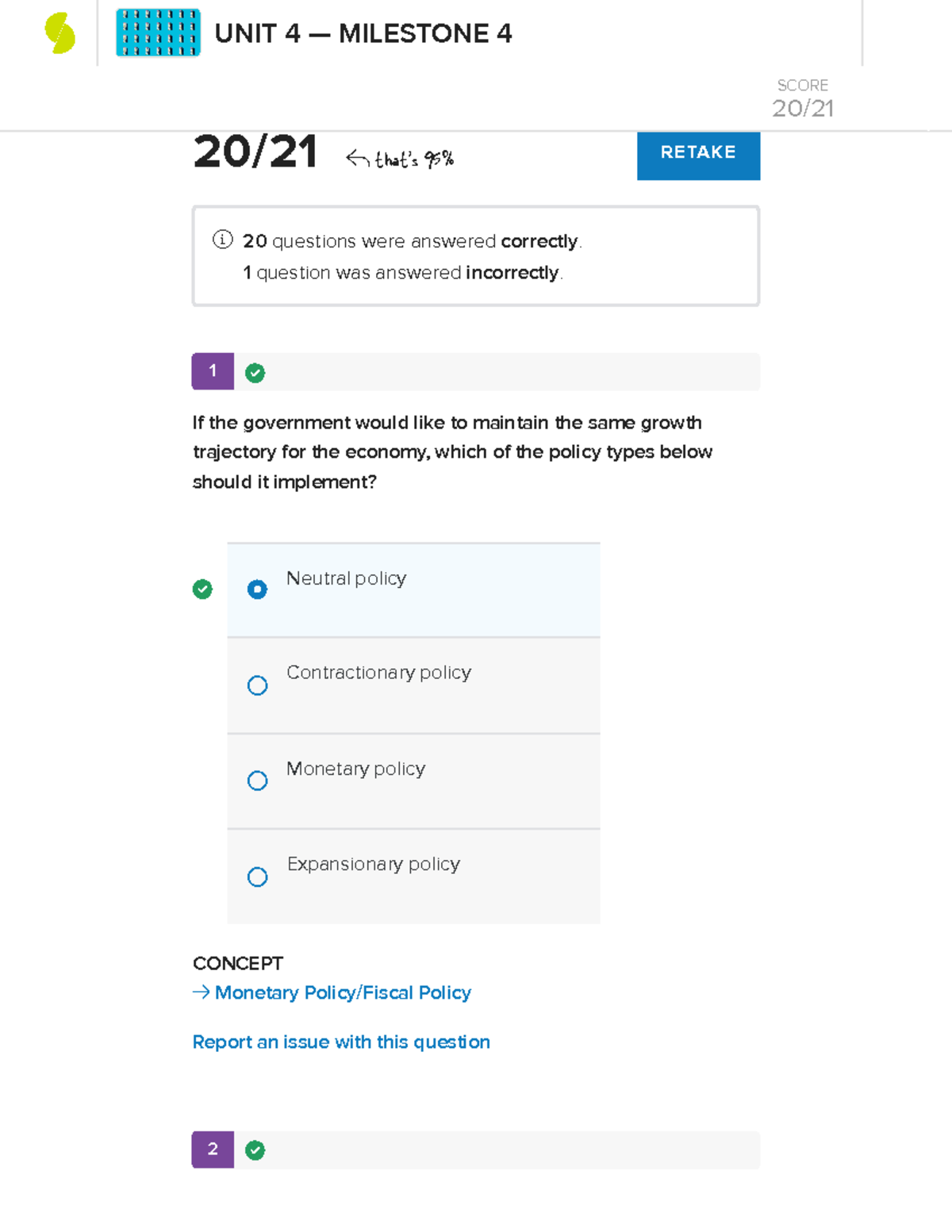Image resolution: width=952 pixels, height=1232 pixels.
Task: Select the Monetary policy radio button
Action: pyautogui.click(x=257, y=781)
